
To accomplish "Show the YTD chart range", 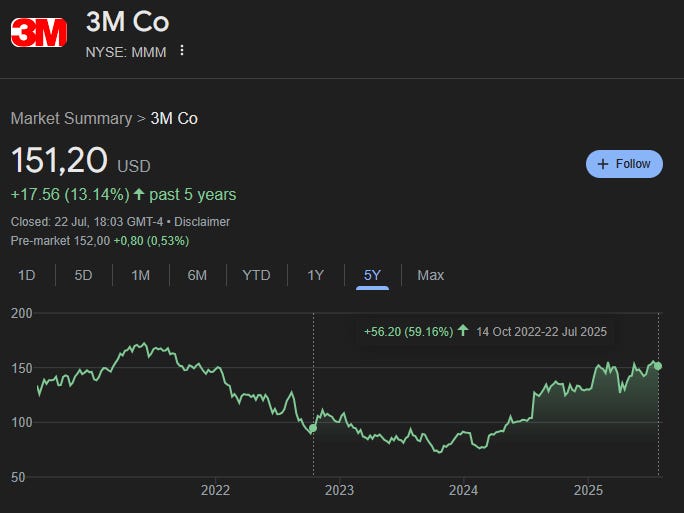I will pyautogui.click(x=256, y=275).
